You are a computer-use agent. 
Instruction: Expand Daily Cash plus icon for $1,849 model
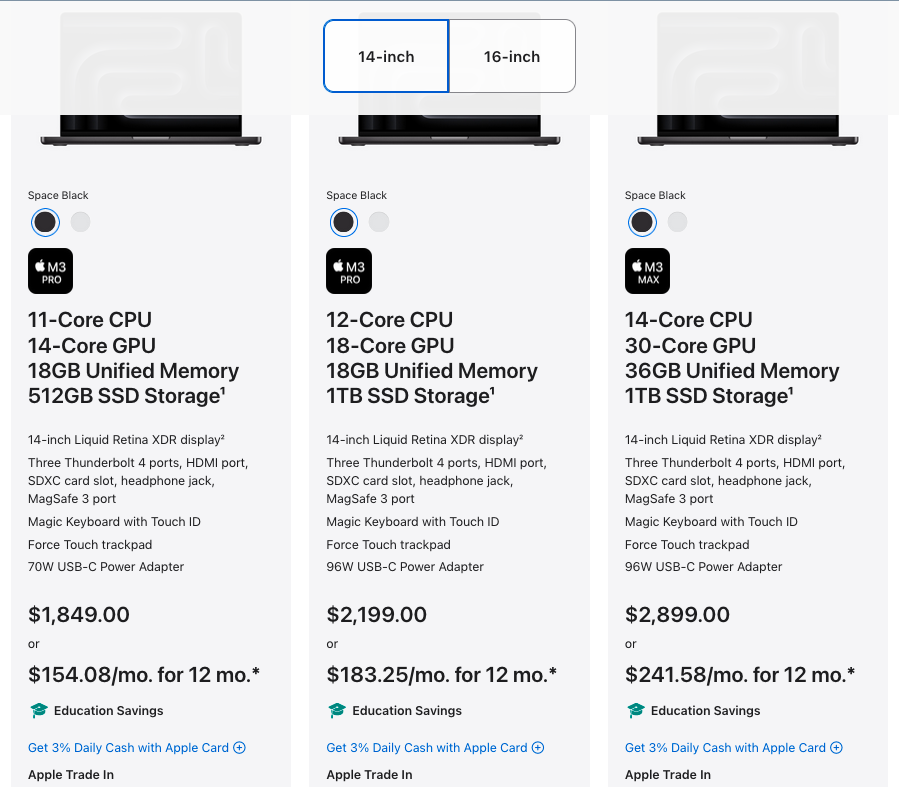tap(240, 747)
